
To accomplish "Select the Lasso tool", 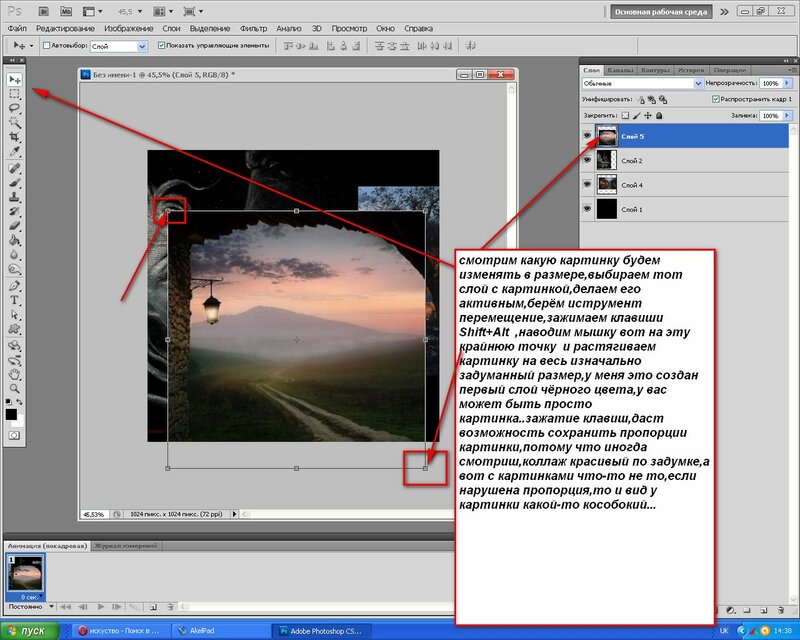I will pyautogui.click(x=14, y=108).
